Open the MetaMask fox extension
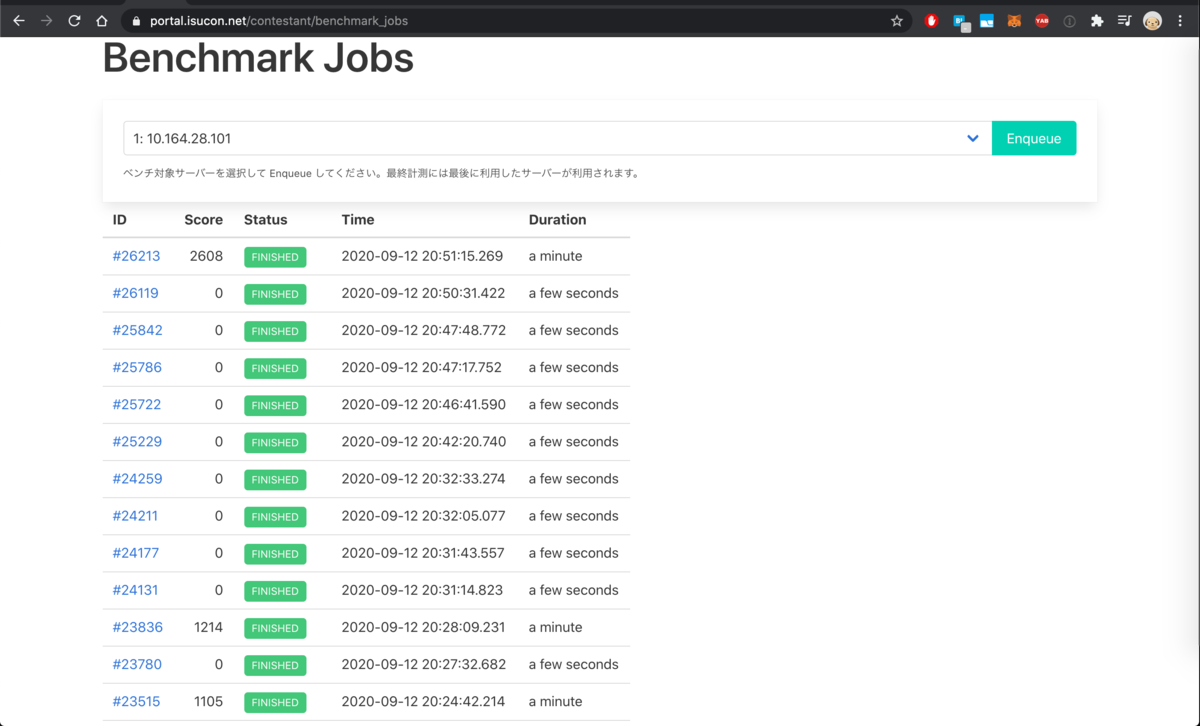 coord(1014,20)
